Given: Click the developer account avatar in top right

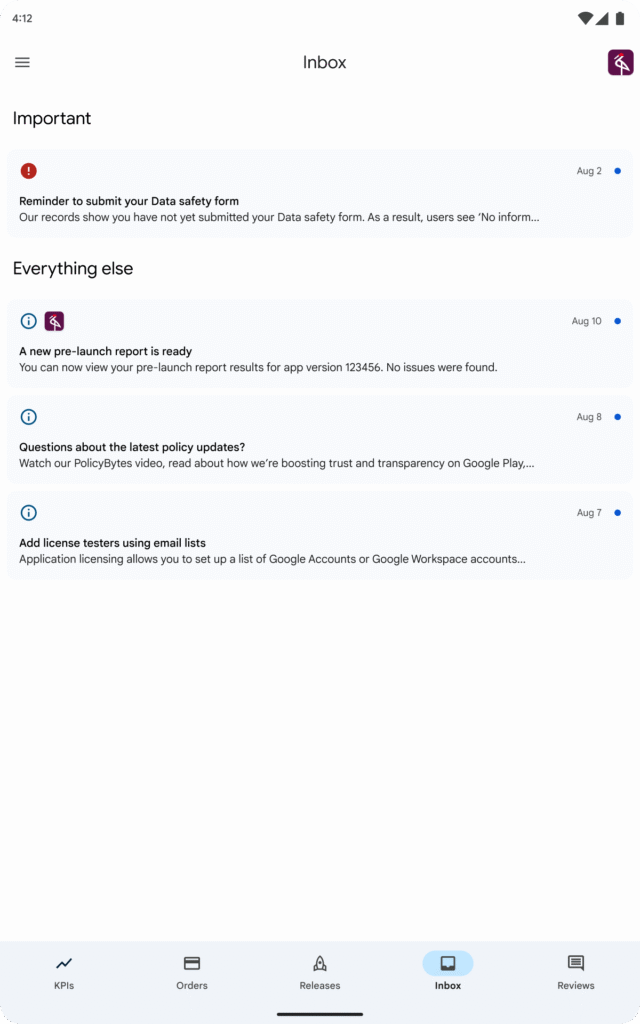Looking at the screenshot, I should 618,63.
